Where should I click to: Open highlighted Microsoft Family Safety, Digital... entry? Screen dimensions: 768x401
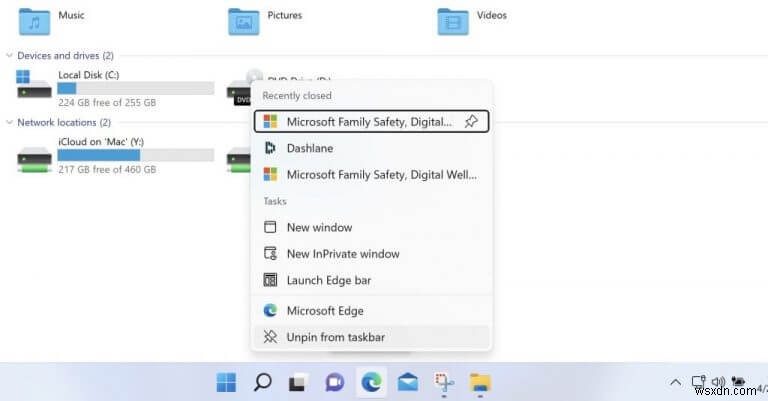(371, 121)
